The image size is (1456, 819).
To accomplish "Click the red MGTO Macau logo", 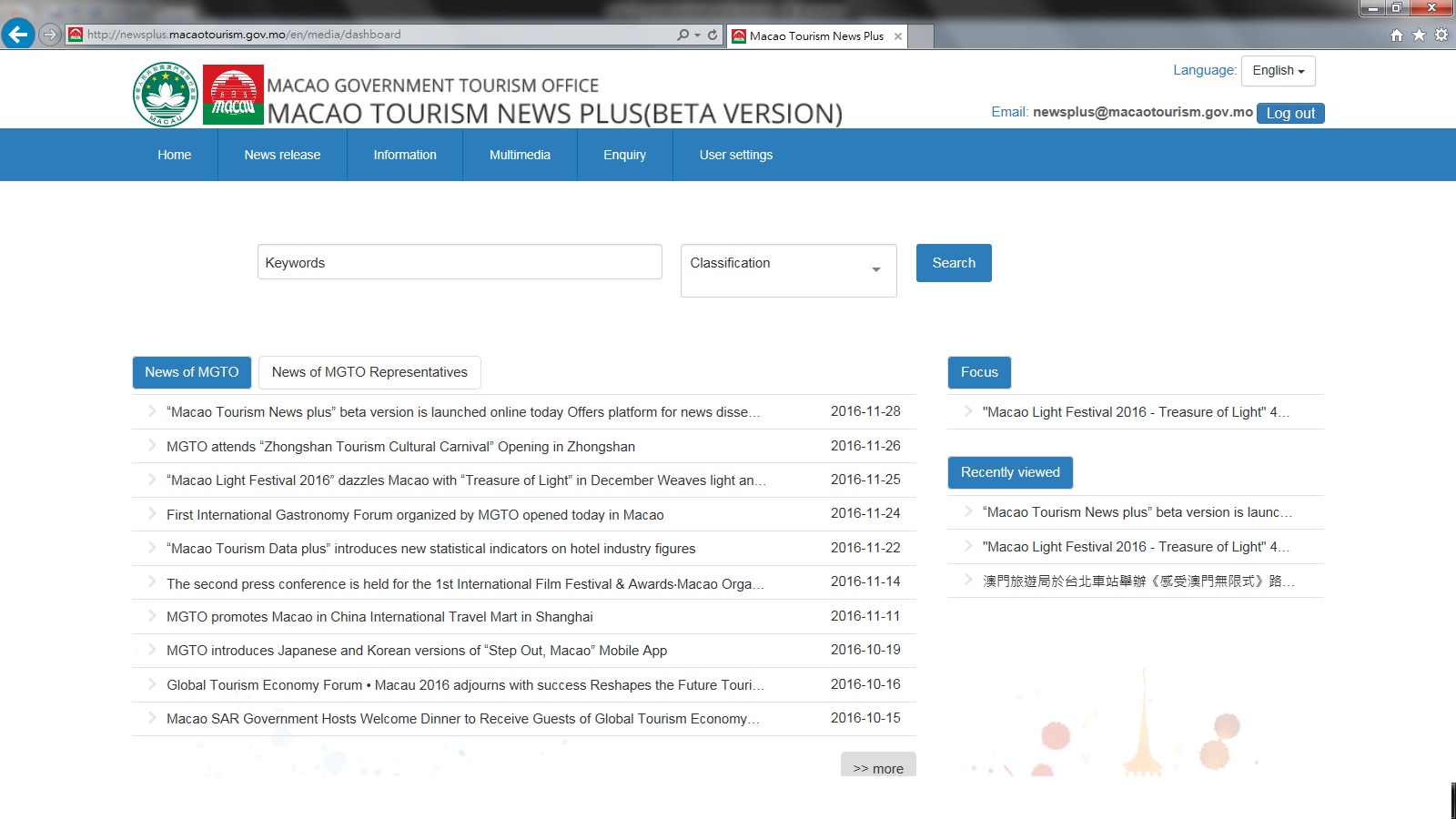I will click(233, 95).
